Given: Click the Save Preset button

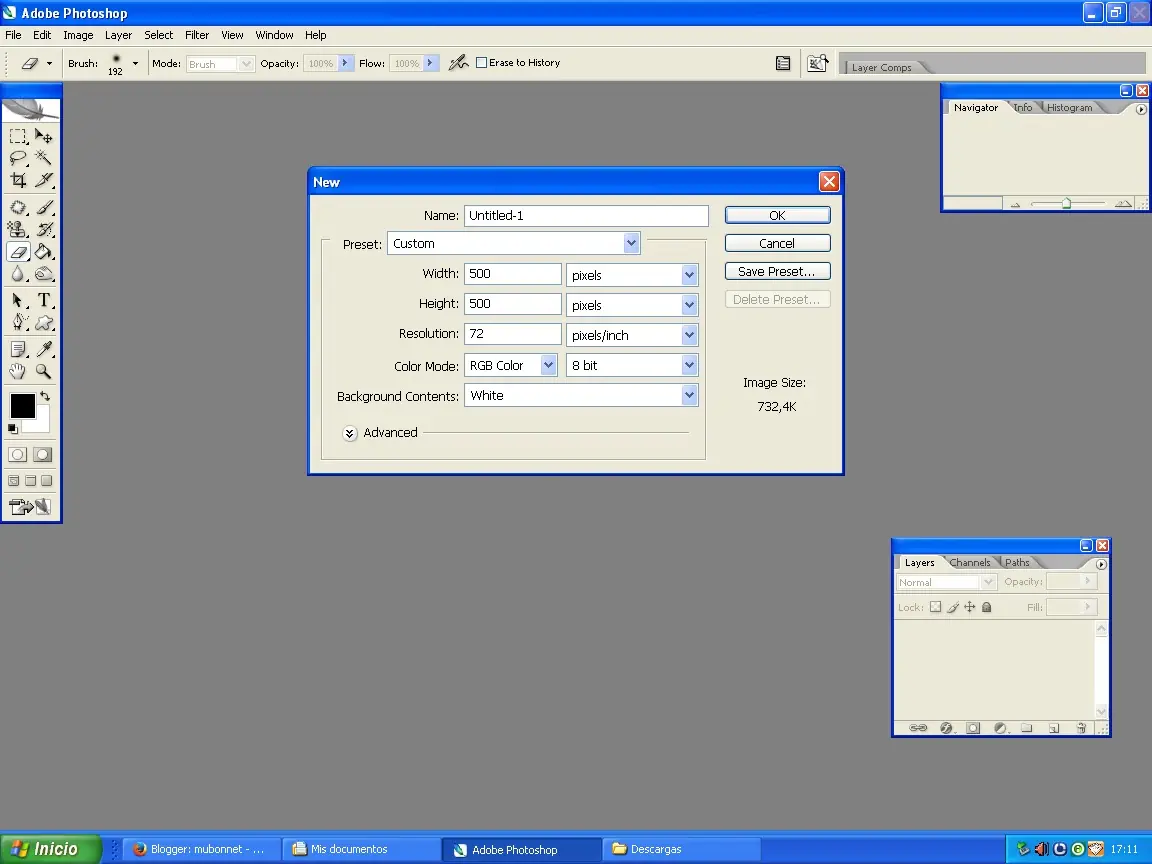Looking at the screenshot, I should [x=777, y=271].
